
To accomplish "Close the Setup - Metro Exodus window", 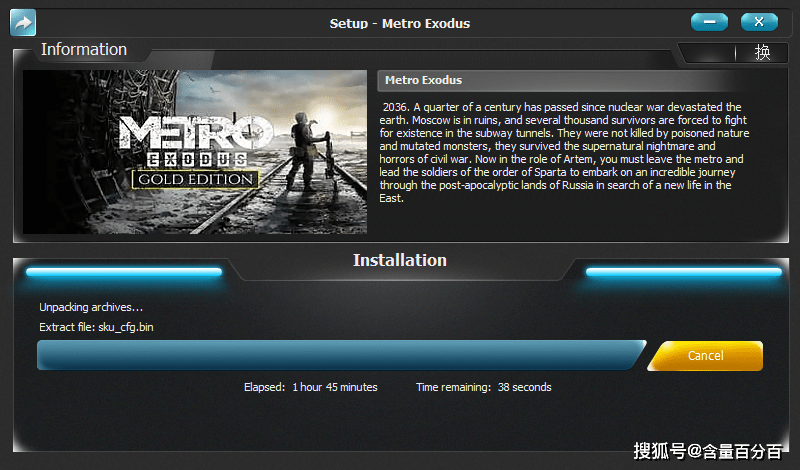I will pyautogui.click(x=759, y=22).
